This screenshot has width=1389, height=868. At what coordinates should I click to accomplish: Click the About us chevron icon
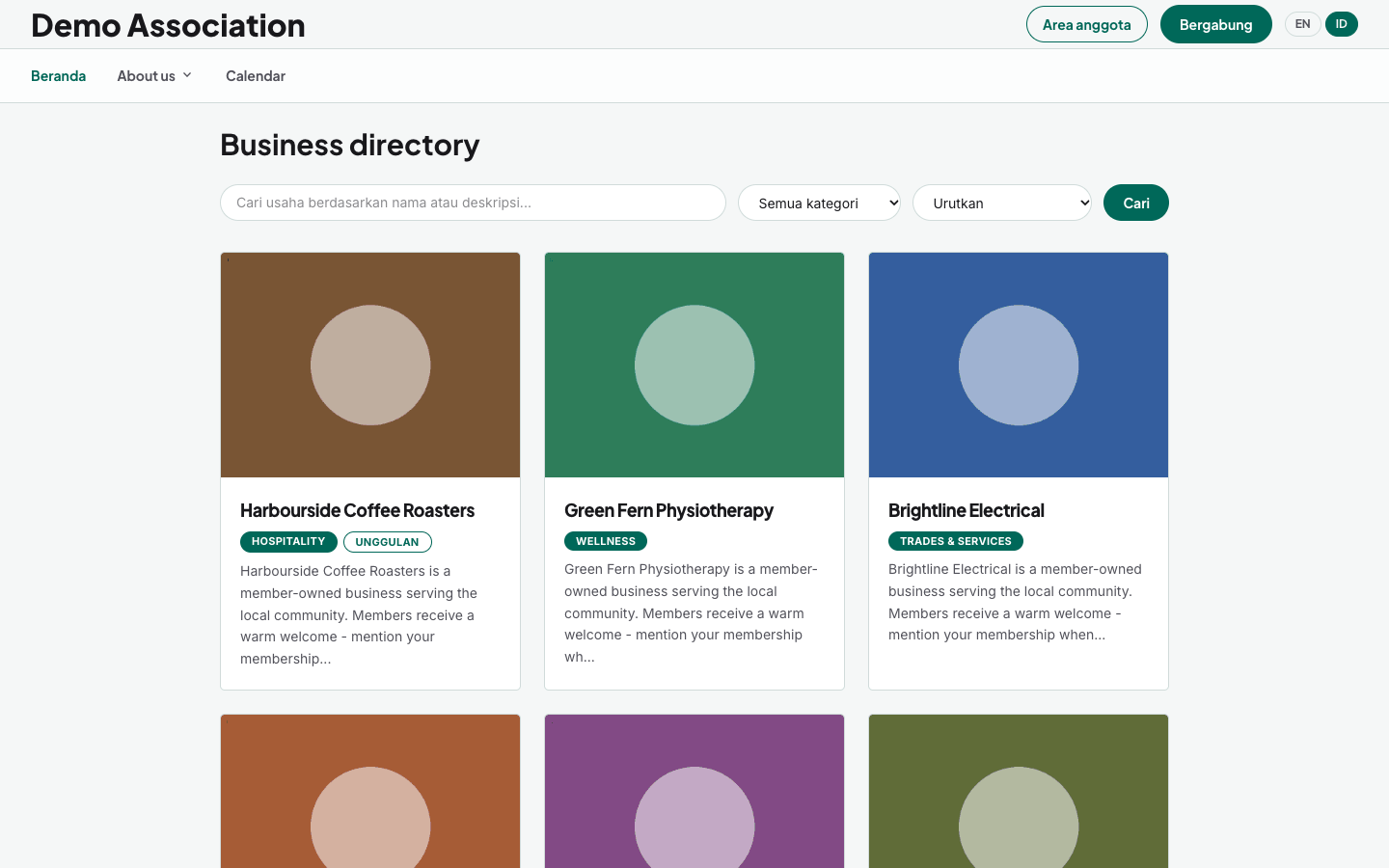point(187,75)
